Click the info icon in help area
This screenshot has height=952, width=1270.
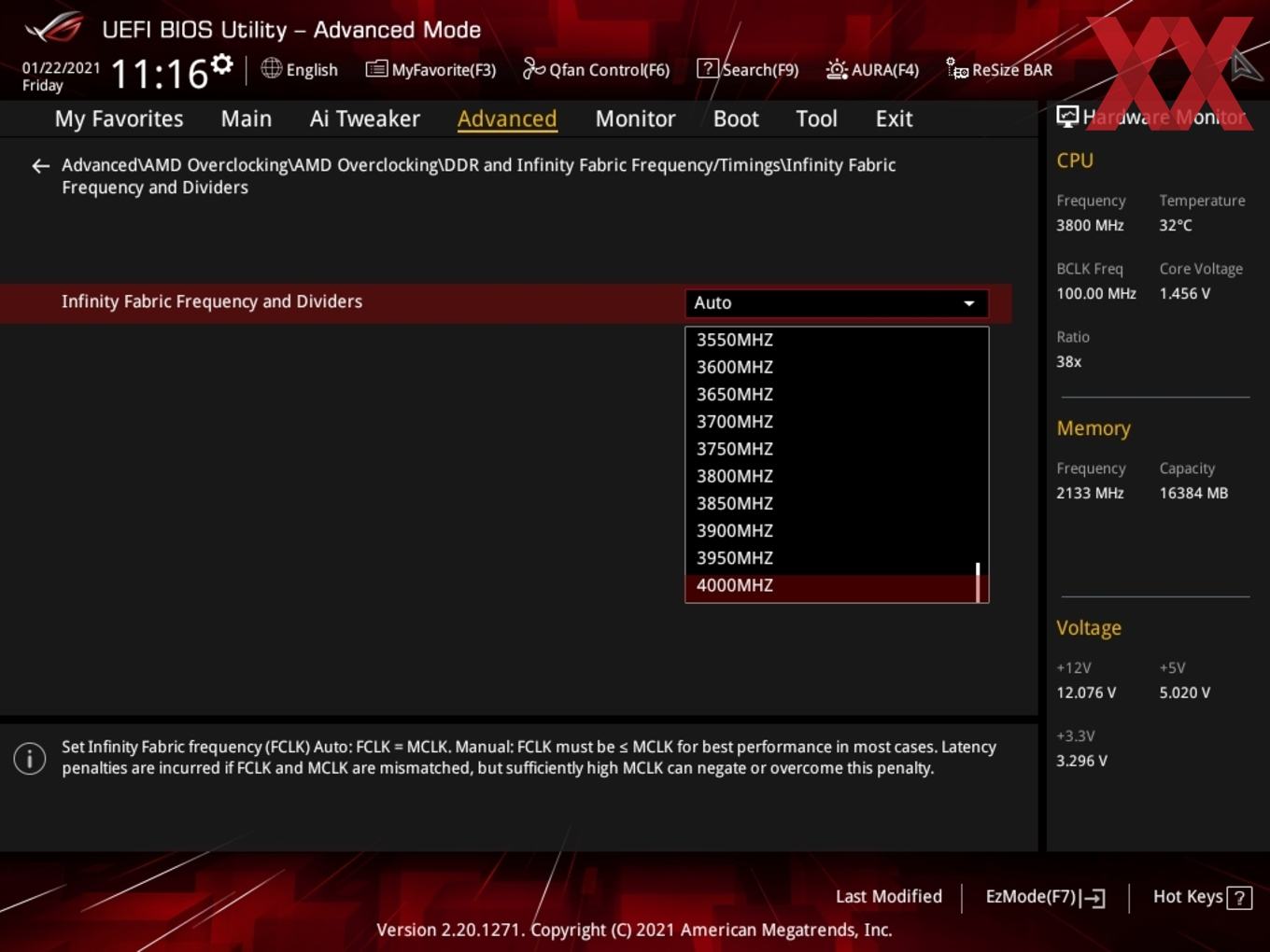tap(30, 758)
